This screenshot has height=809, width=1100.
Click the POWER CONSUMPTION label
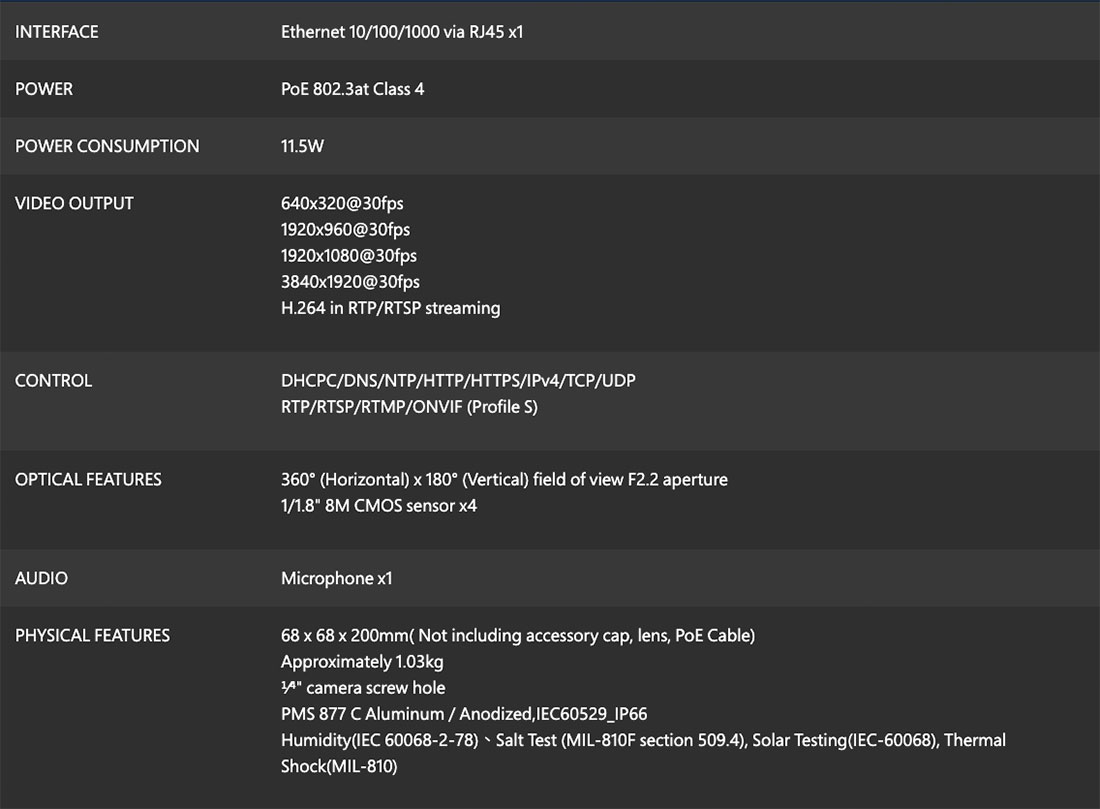click(107, 146)
